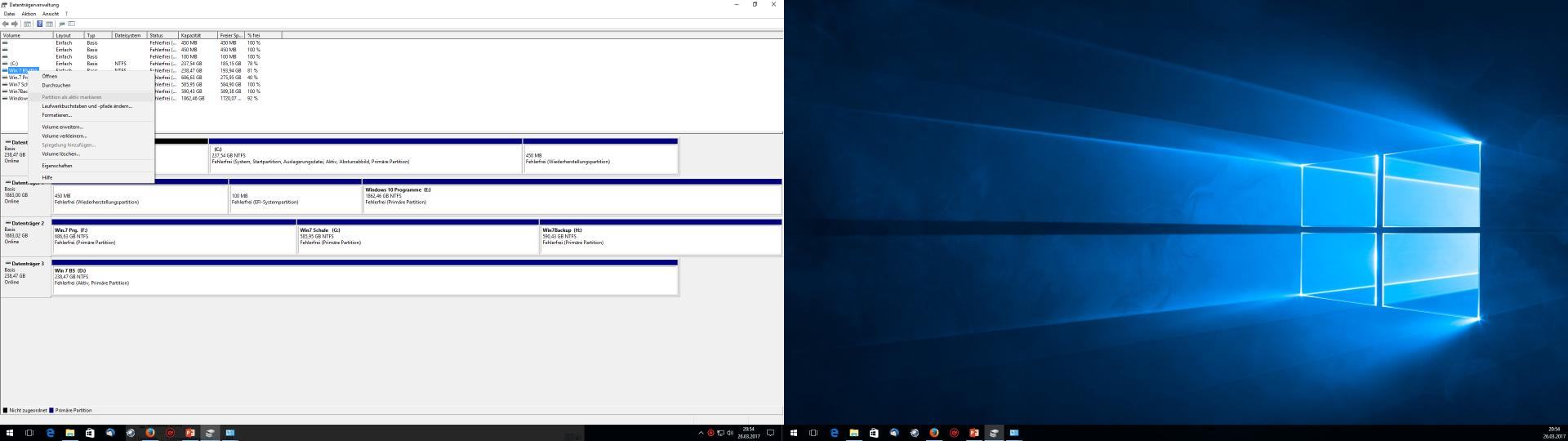Screen dimensions: 1568x441
Task: Launch Edge from the right screen taskbar
Action: pyautogui.click(x=834, y=433)
